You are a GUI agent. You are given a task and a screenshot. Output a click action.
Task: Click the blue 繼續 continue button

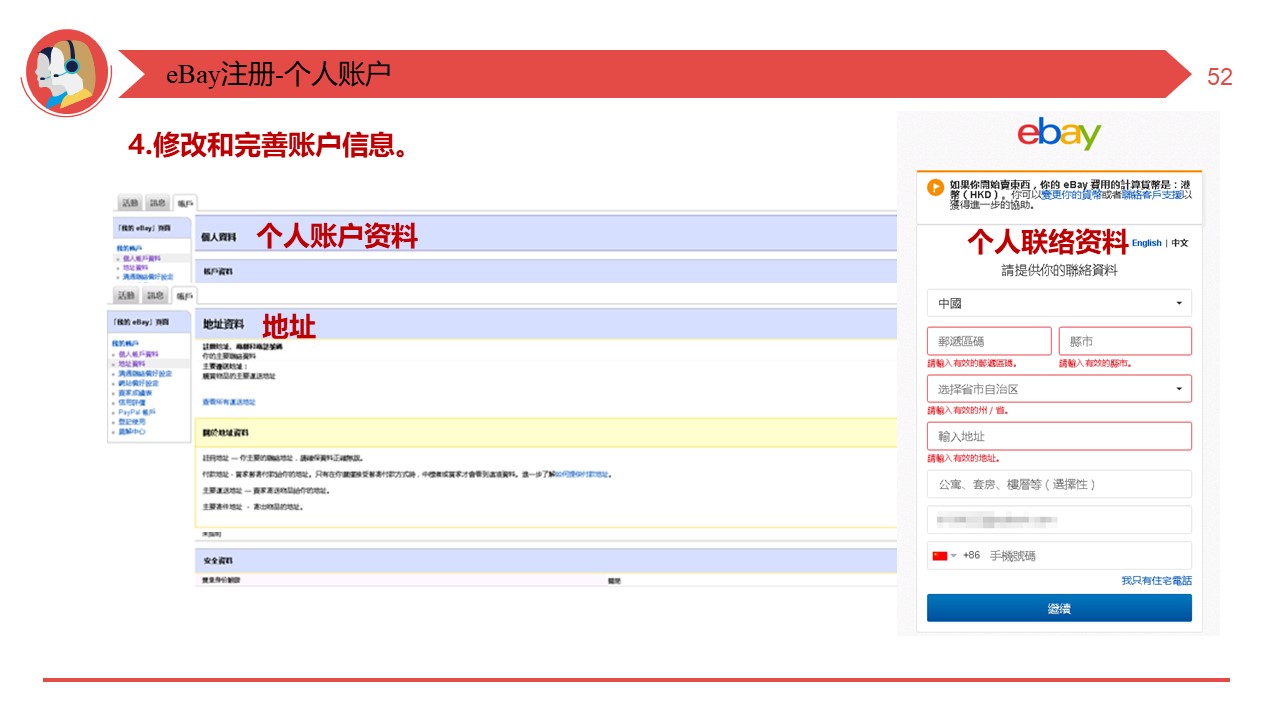coord(1059,608)
